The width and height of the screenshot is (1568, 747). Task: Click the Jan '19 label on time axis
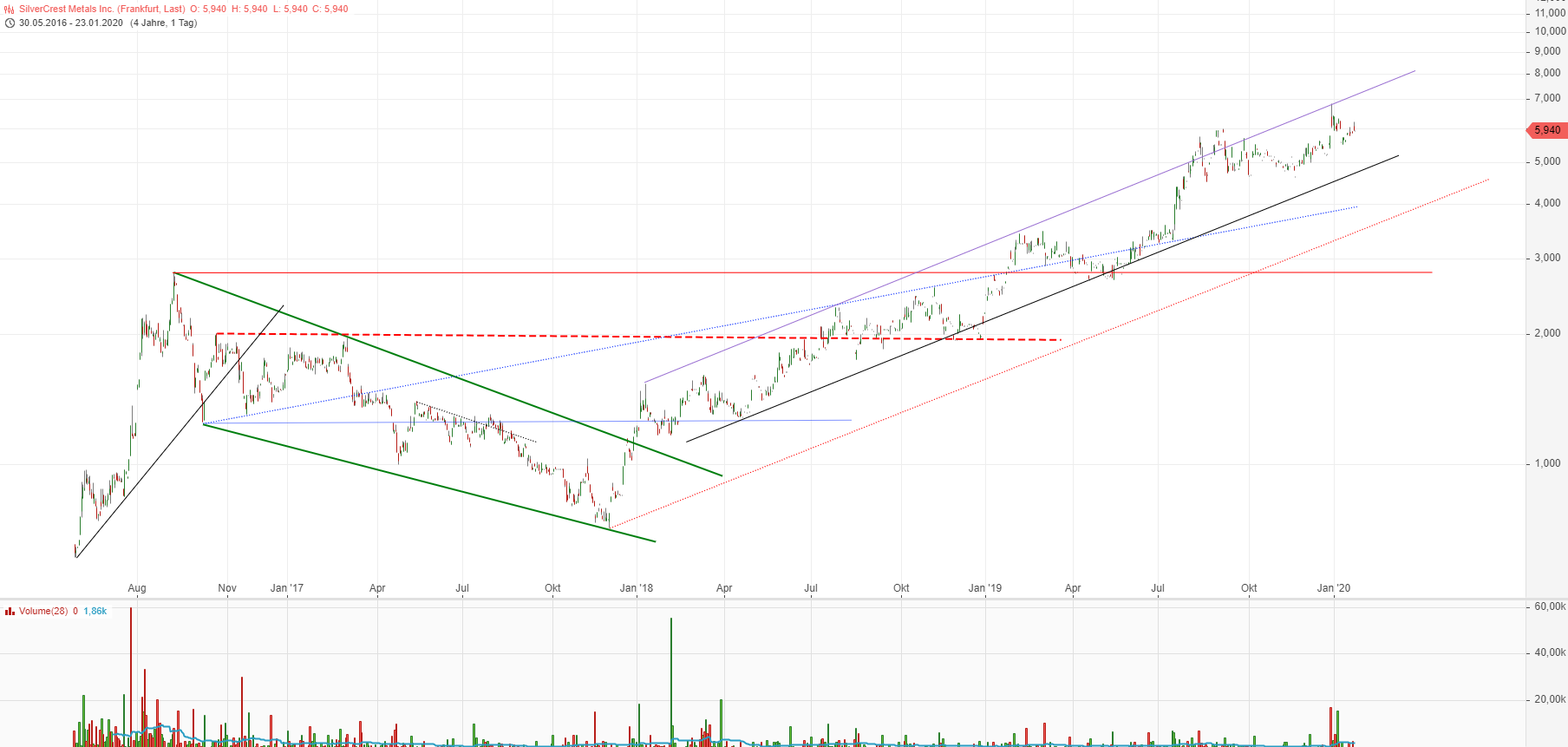coord(984,588)
